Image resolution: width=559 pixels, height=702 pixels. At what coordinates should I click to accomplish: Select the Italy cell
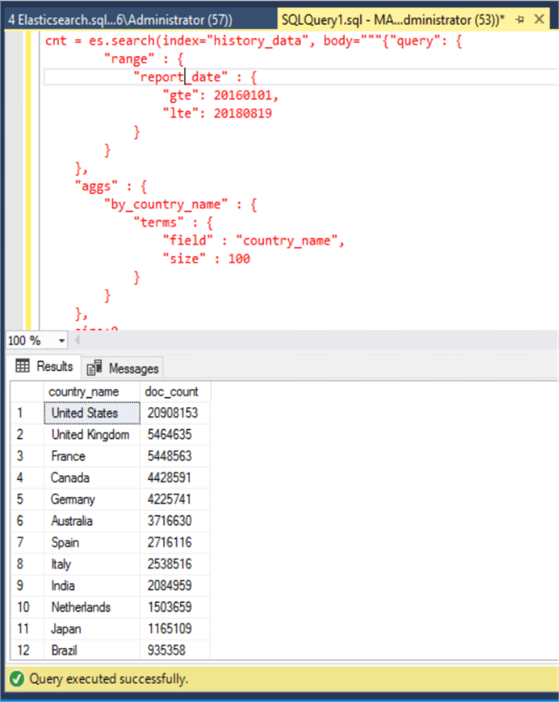[92, 564]
